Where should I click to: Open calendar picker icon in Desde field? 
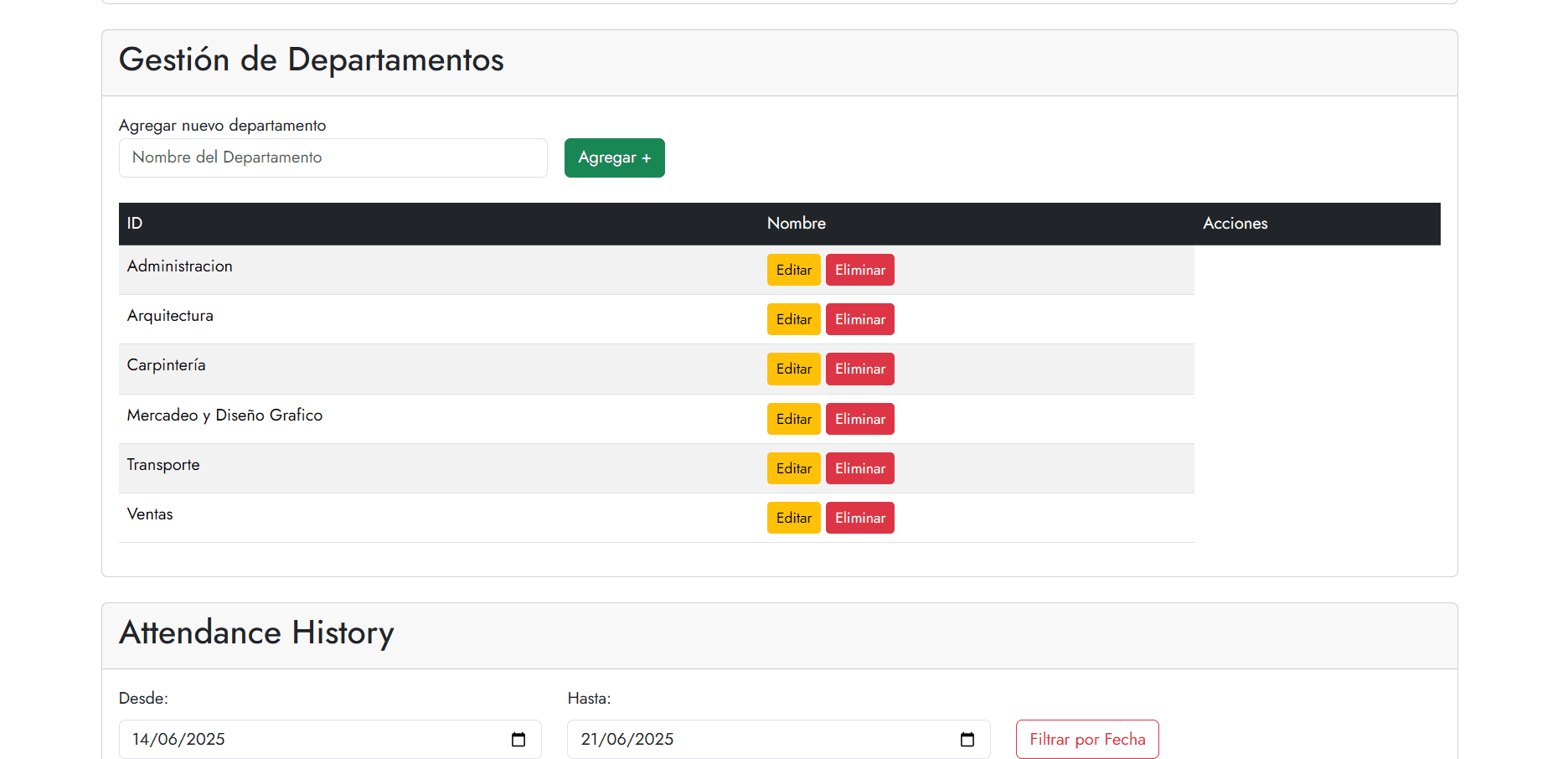518,740
